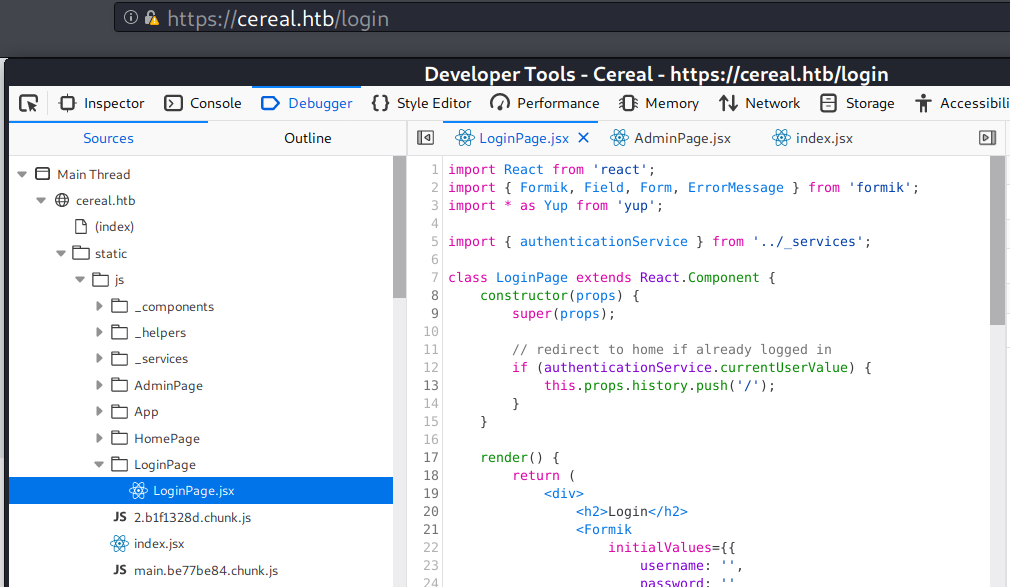The image size is (1010, 587).
Task: Open the Network panel
Action: (759, 103)
